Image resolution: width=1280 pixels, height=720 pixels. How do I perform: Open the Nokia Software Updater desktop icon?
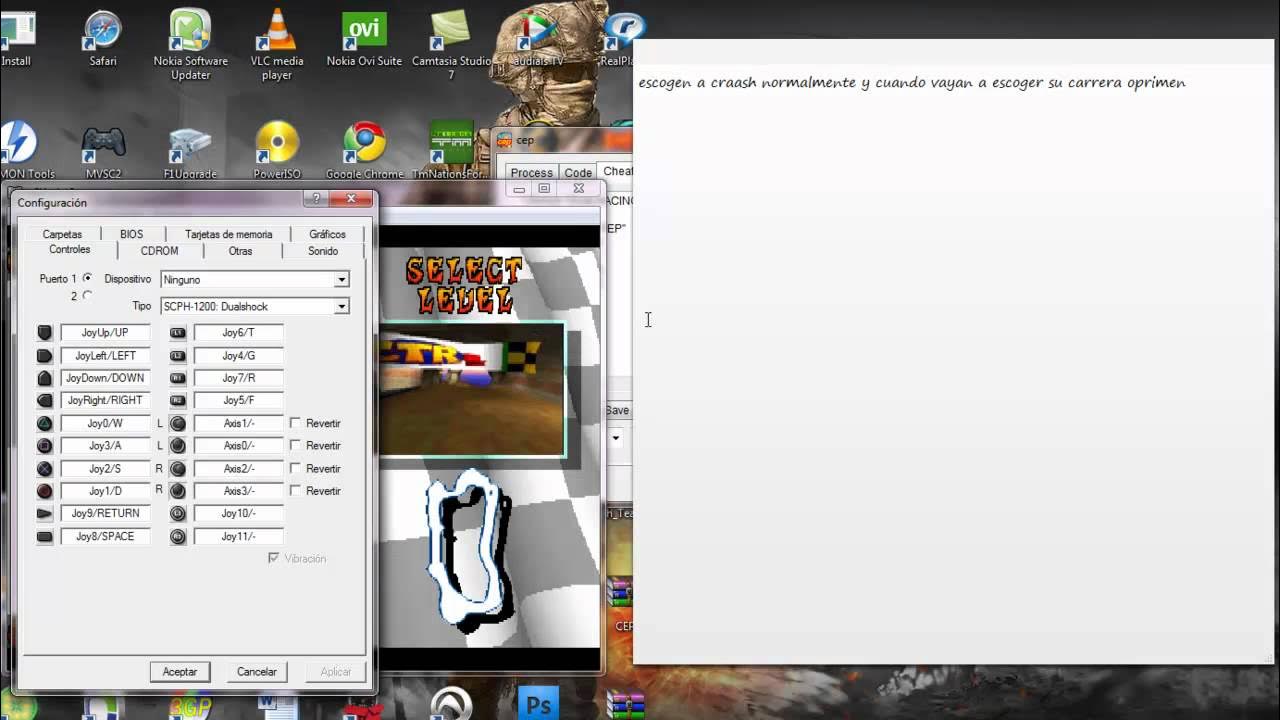[x=190, y=44]
